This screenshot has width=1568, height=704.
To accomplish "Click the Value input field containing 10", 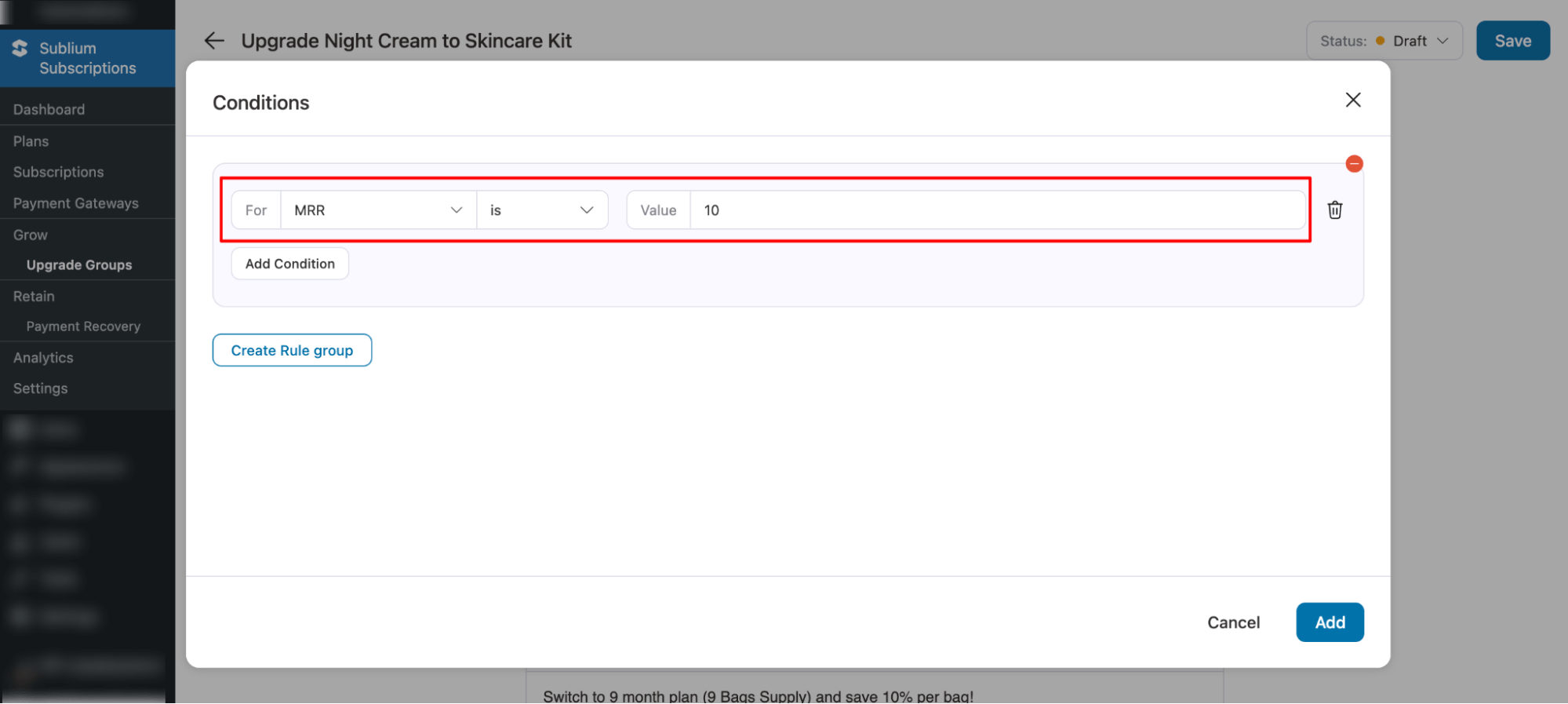I will [996, 210].
